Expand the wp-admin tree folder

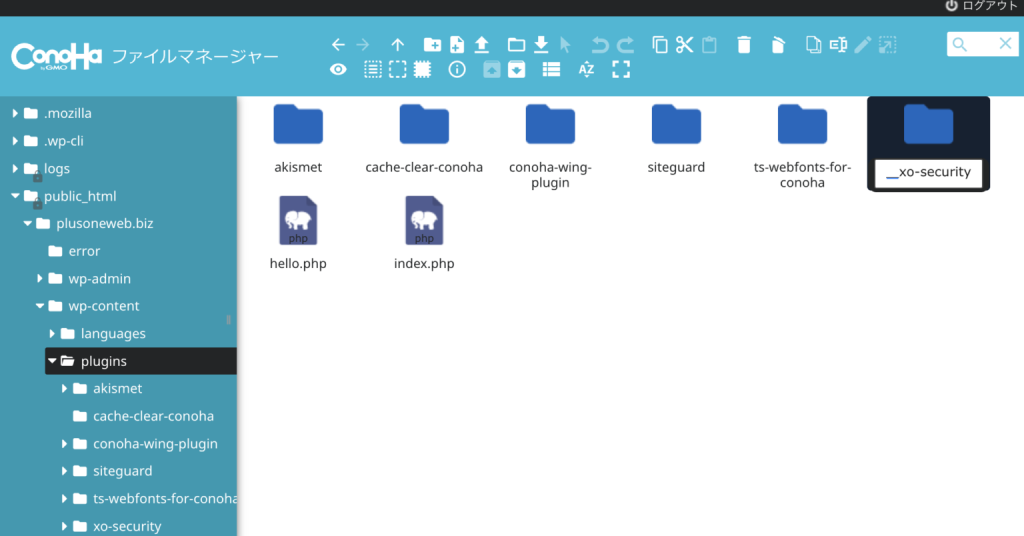coord(40,279)
